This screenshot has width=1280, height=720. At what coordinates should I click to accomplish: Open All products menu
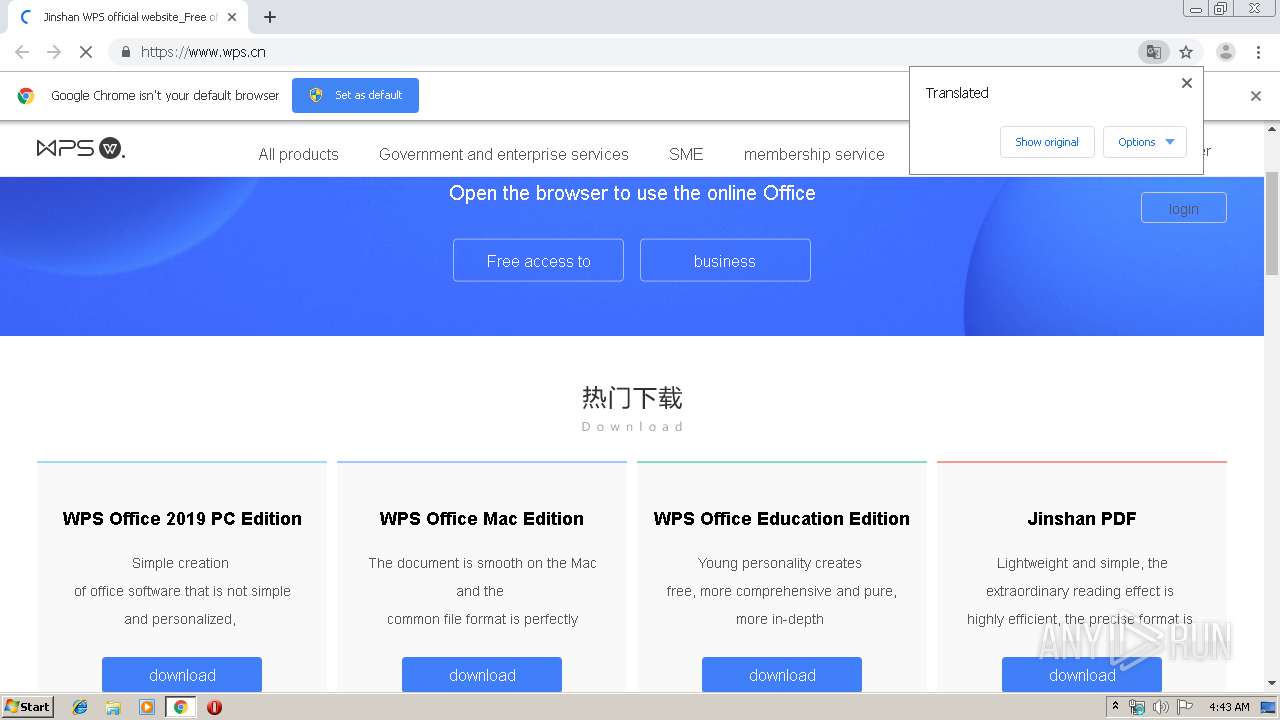click(x=298, y=154)
